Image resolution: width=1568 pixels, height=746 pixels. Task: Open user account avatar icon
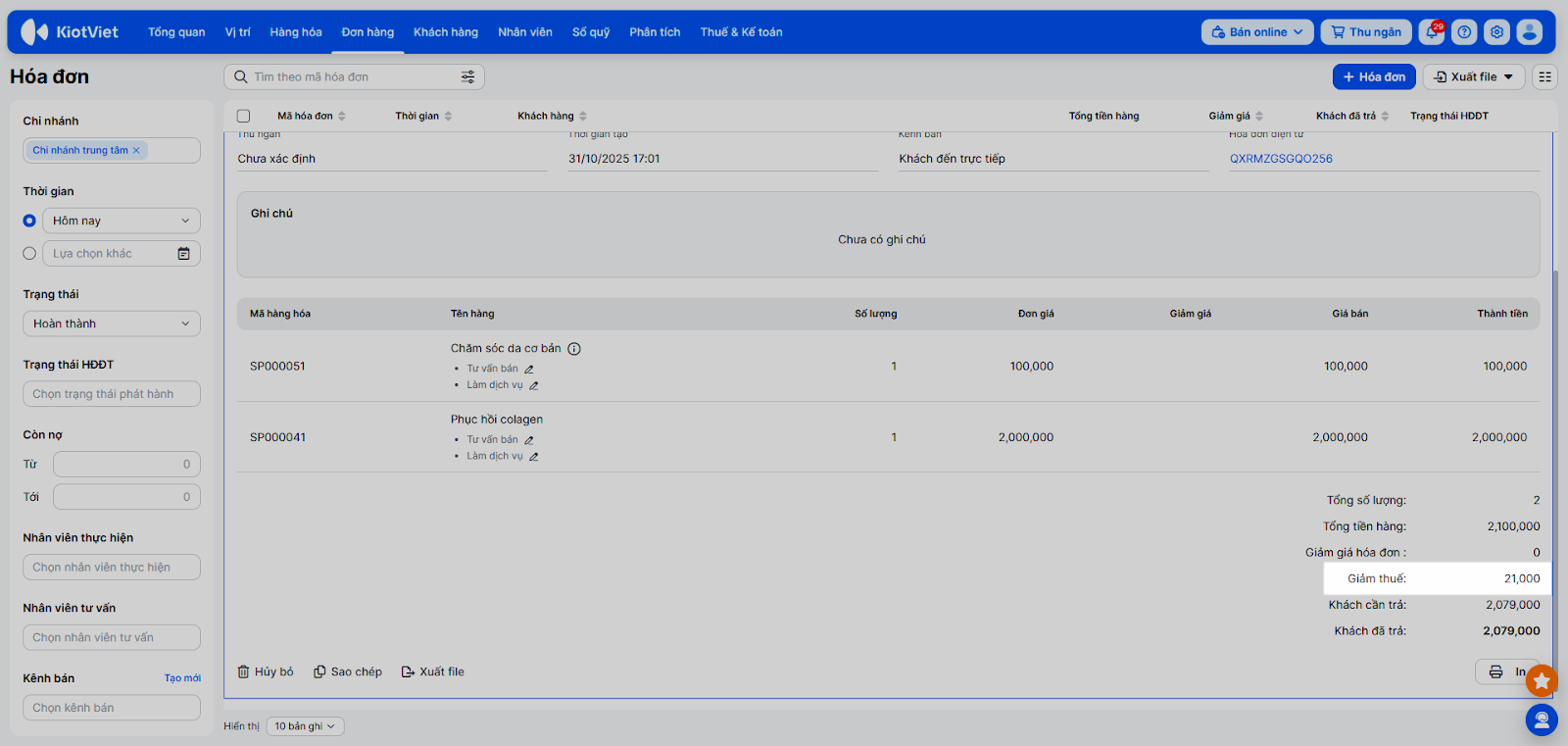[1529, 32]
